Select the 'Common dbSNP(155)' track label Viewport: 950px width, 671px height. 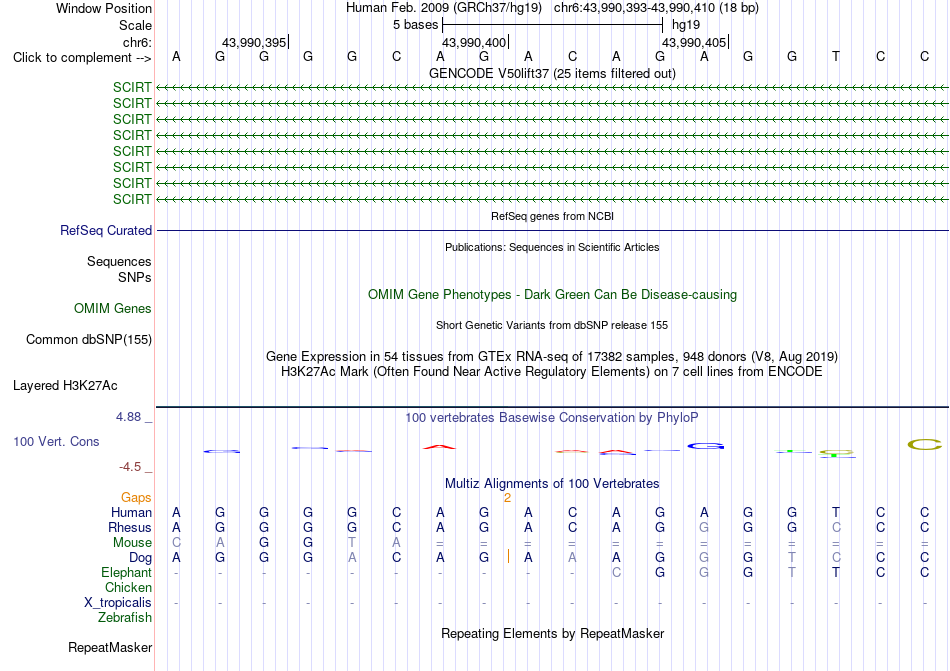(x=89, y=340)
